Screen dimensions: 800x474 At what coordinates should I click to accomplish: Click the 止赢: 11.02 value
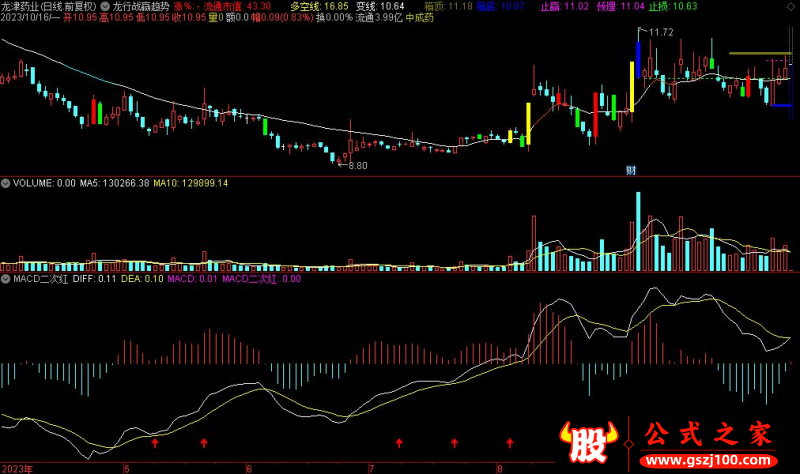[x=564, y=7]
